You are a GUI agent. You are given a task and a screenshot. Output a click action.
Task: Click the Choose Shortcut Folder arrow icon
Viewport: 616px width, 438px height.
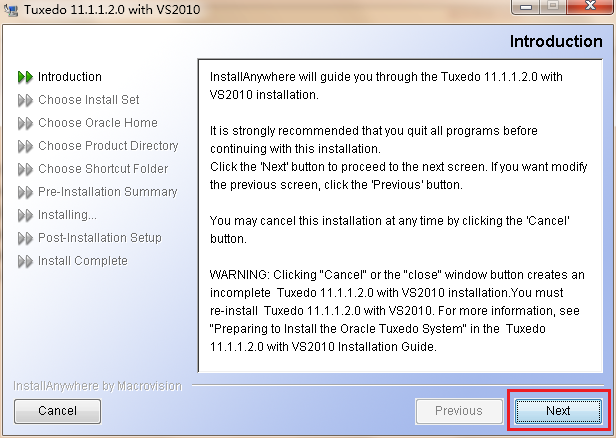coord(25,169)
